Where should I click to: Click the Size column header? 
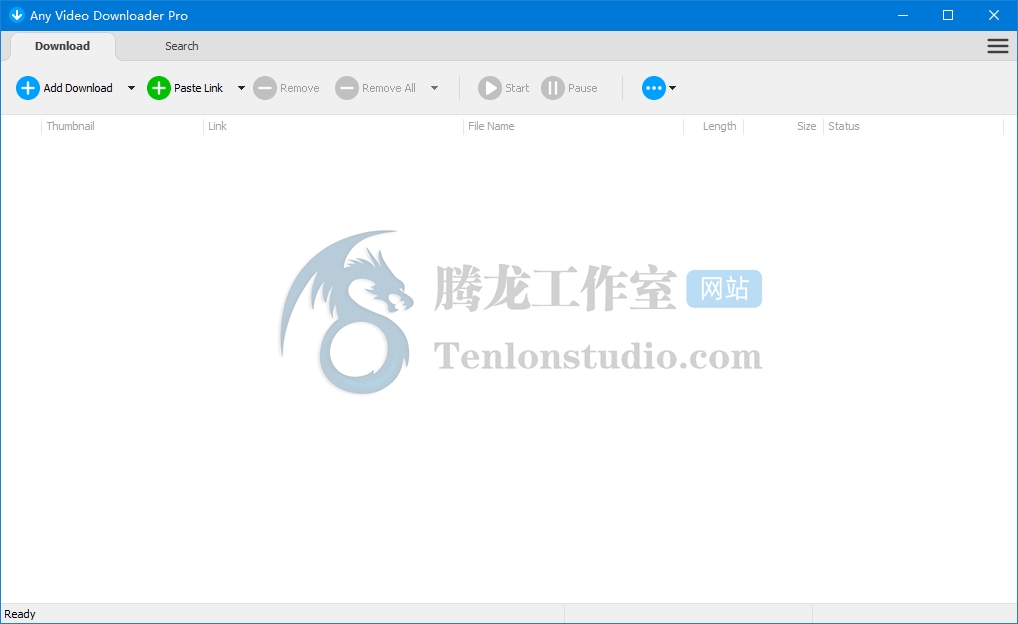pos(783,126)
